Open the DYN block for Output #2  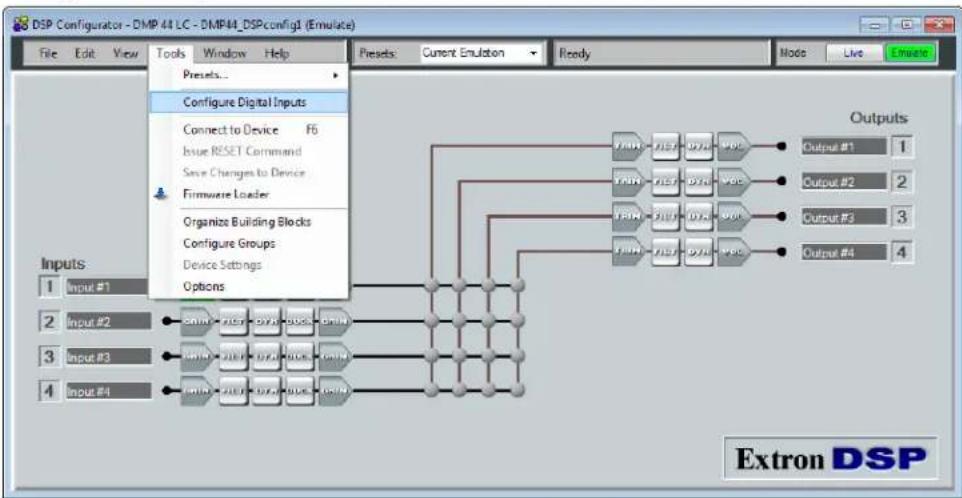point(699,182)
